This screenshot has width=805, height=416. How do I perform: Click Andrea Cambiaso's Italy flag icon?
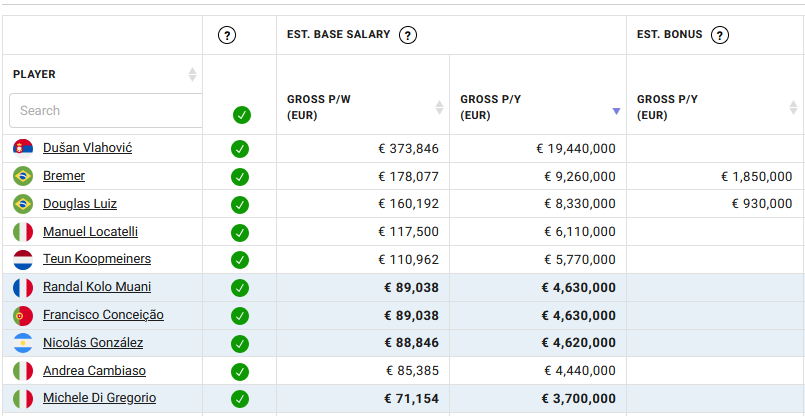point(23,371)
